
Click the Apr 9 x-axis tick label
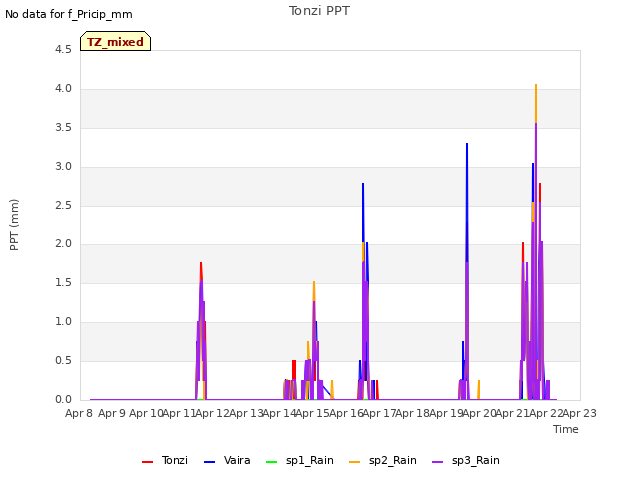pyautogui.click(x=112, y=413)
